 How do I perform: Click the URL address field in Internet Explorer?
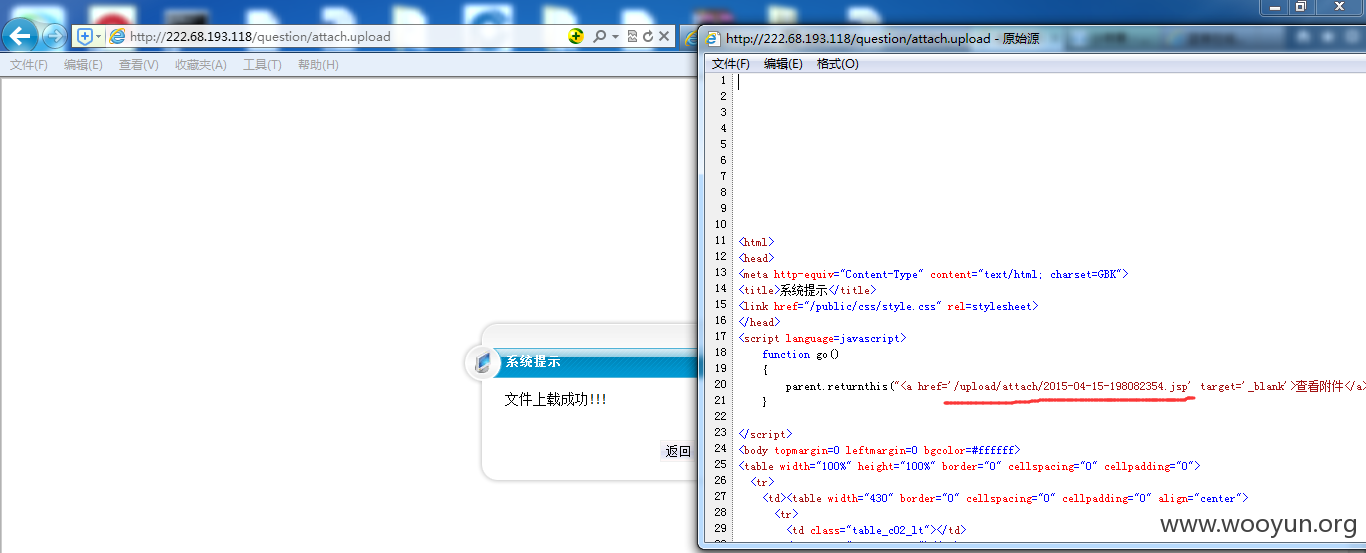(340, 36)
